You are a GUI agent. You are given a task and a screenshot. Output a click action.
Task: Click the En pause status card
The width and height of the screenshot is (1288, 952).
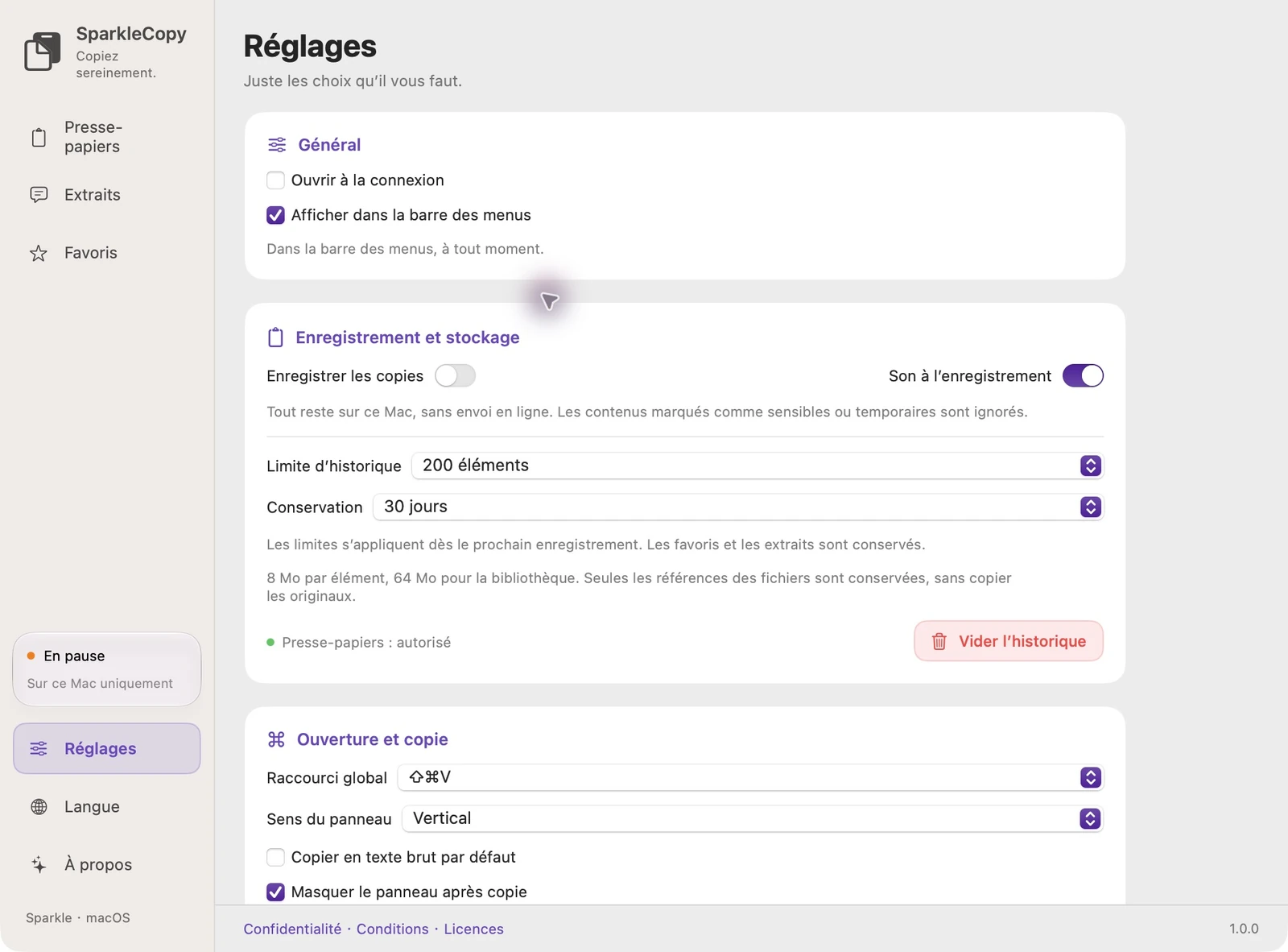[107, 669]
